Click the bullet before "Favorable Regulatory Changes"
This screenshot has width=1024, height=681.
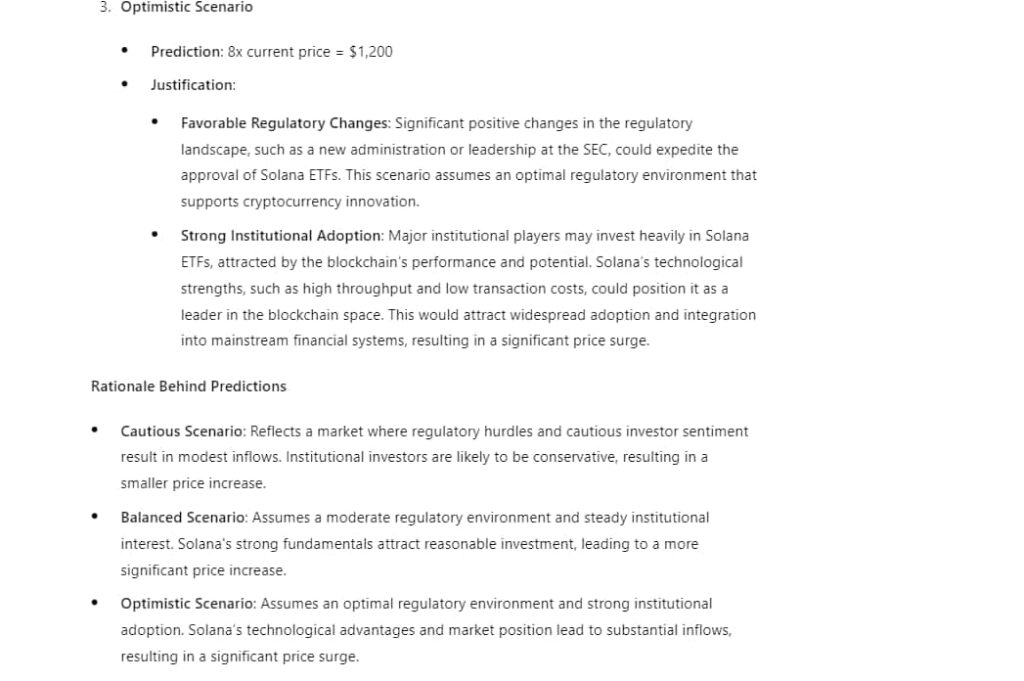pos(154,123)
